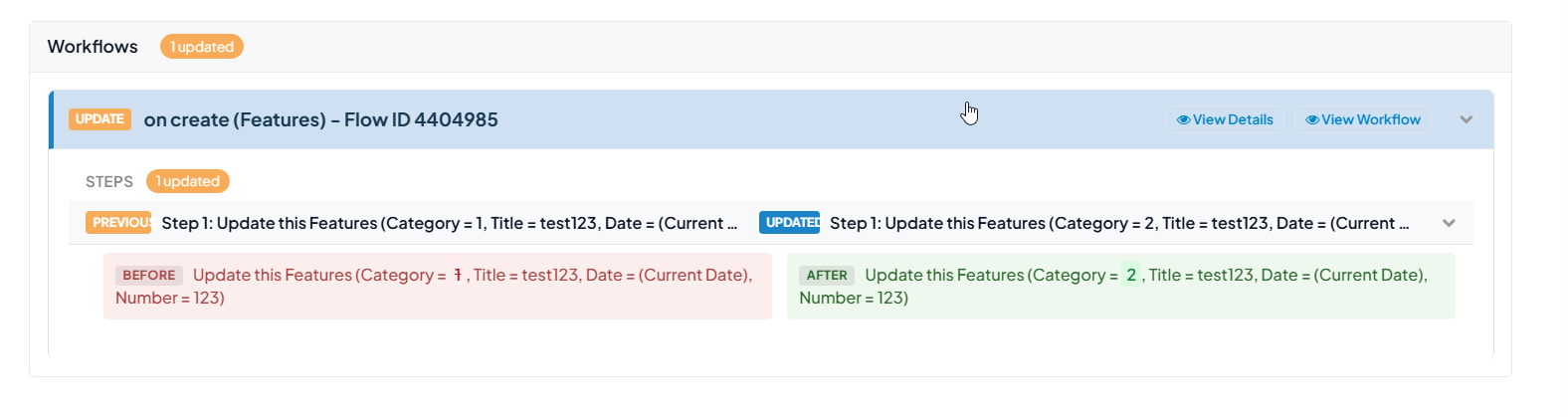This screenshot has width=1568, height=417.
Task: Click the orange UPDATE badge
Action: click(99, 119)
